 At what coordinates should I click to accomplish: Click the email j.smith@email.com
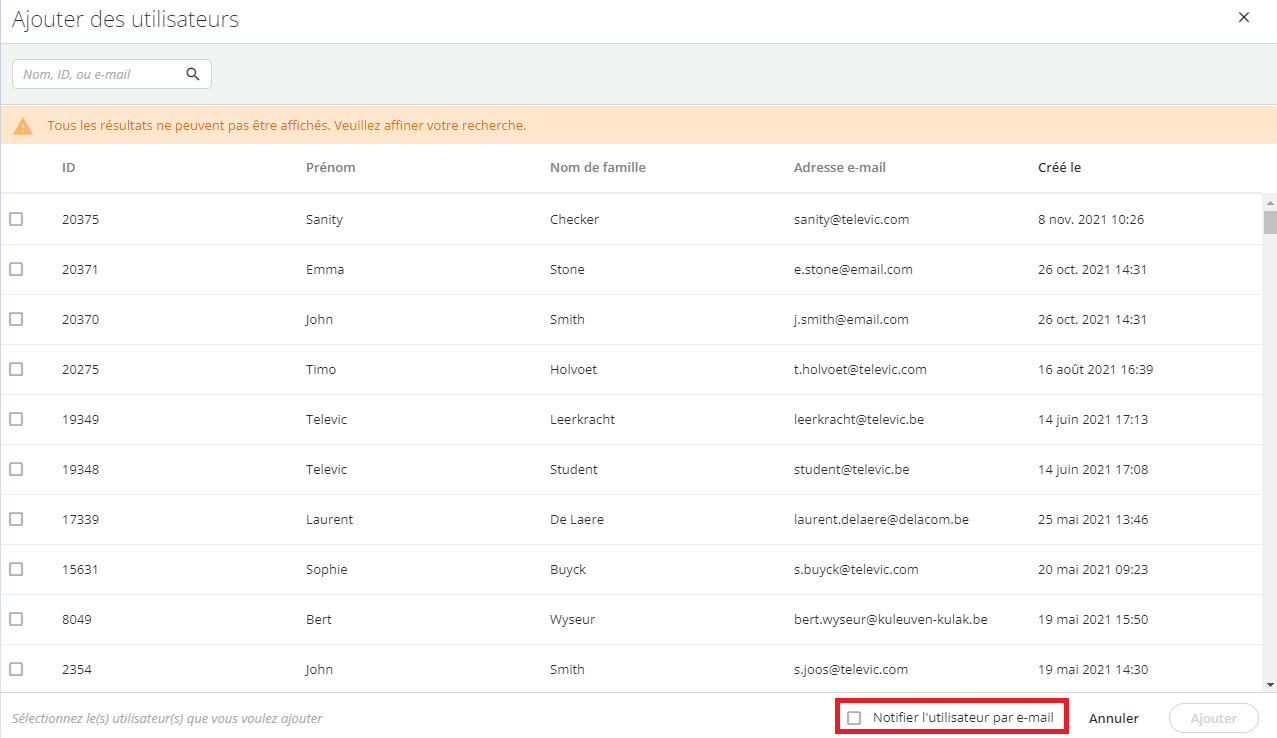point(851,319)
